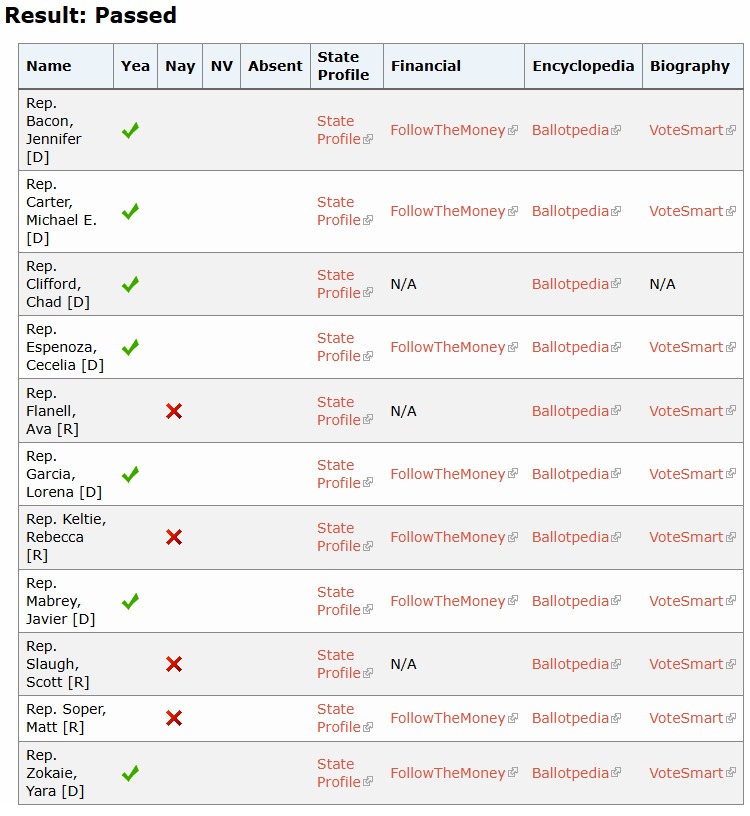Open FollowTheMoney link for Zokaie, Yara
This screenshot has height=816, width=750.
(x=454, y=773)
